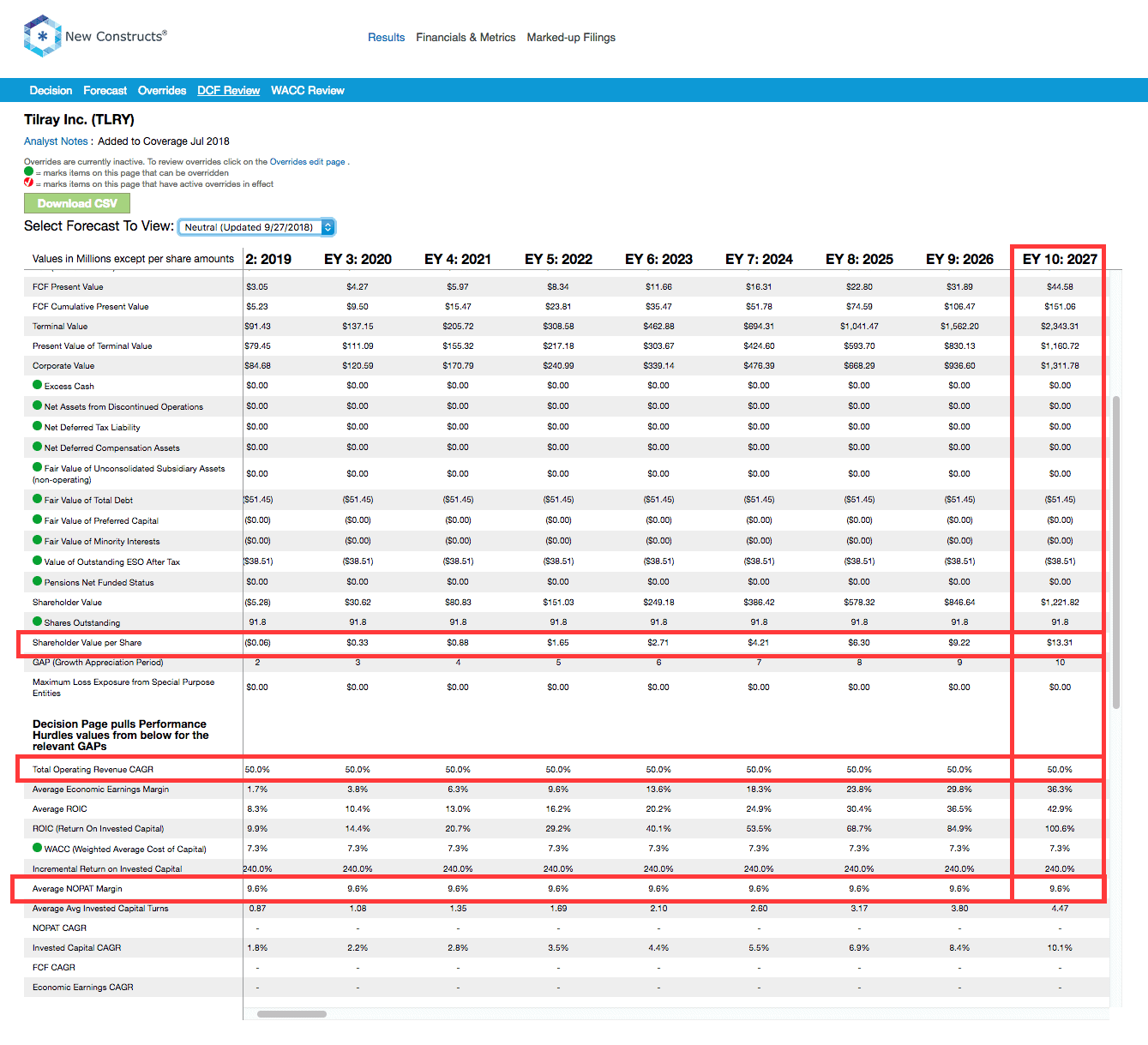Click the $1,221.82 shareholder value cell

click(1060, 603)
